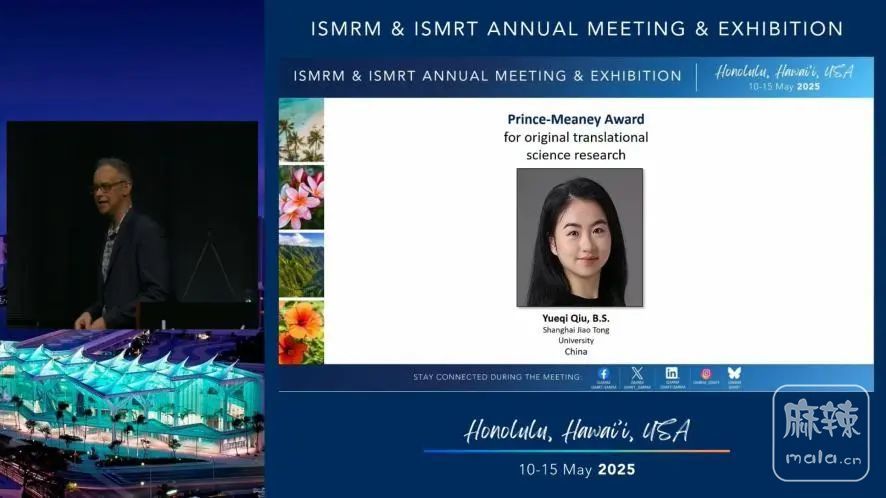The image size is (886, 498).
Task: Open the Instagram icon in the footer
Action: click(x=706, y=374)
